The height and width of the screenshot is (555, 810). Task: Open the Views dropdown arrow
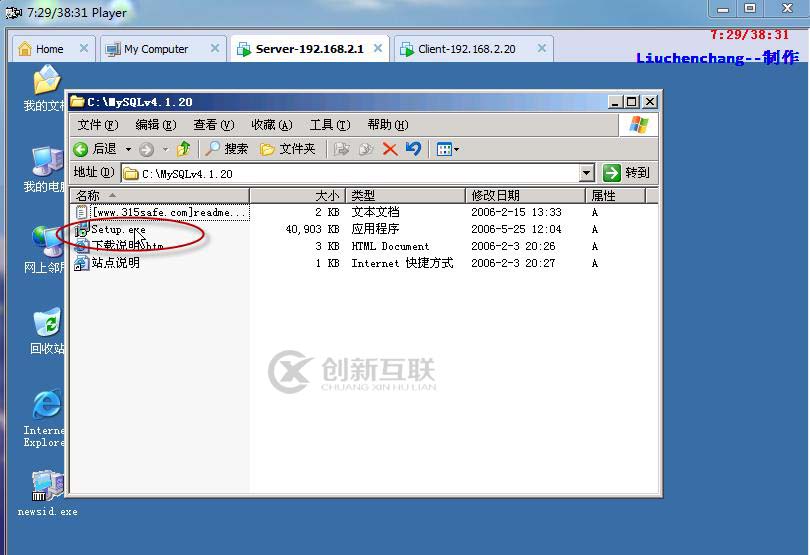click(x=457, y=150)
